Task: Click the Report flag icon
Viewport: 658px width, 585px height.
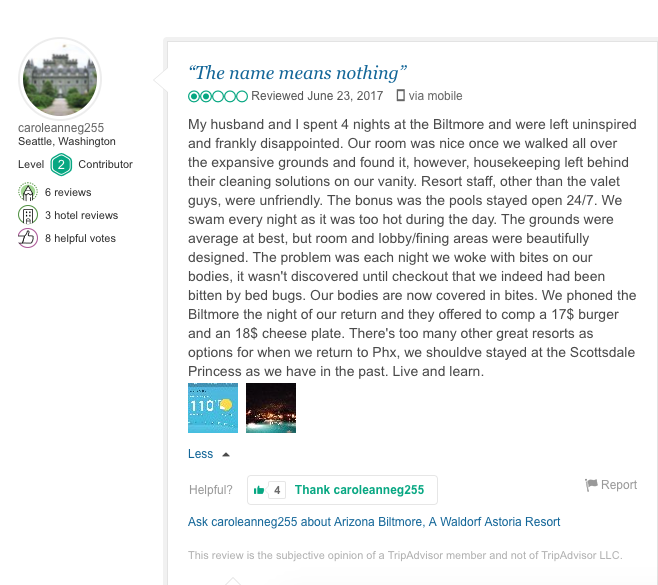Action: (591, 485)
